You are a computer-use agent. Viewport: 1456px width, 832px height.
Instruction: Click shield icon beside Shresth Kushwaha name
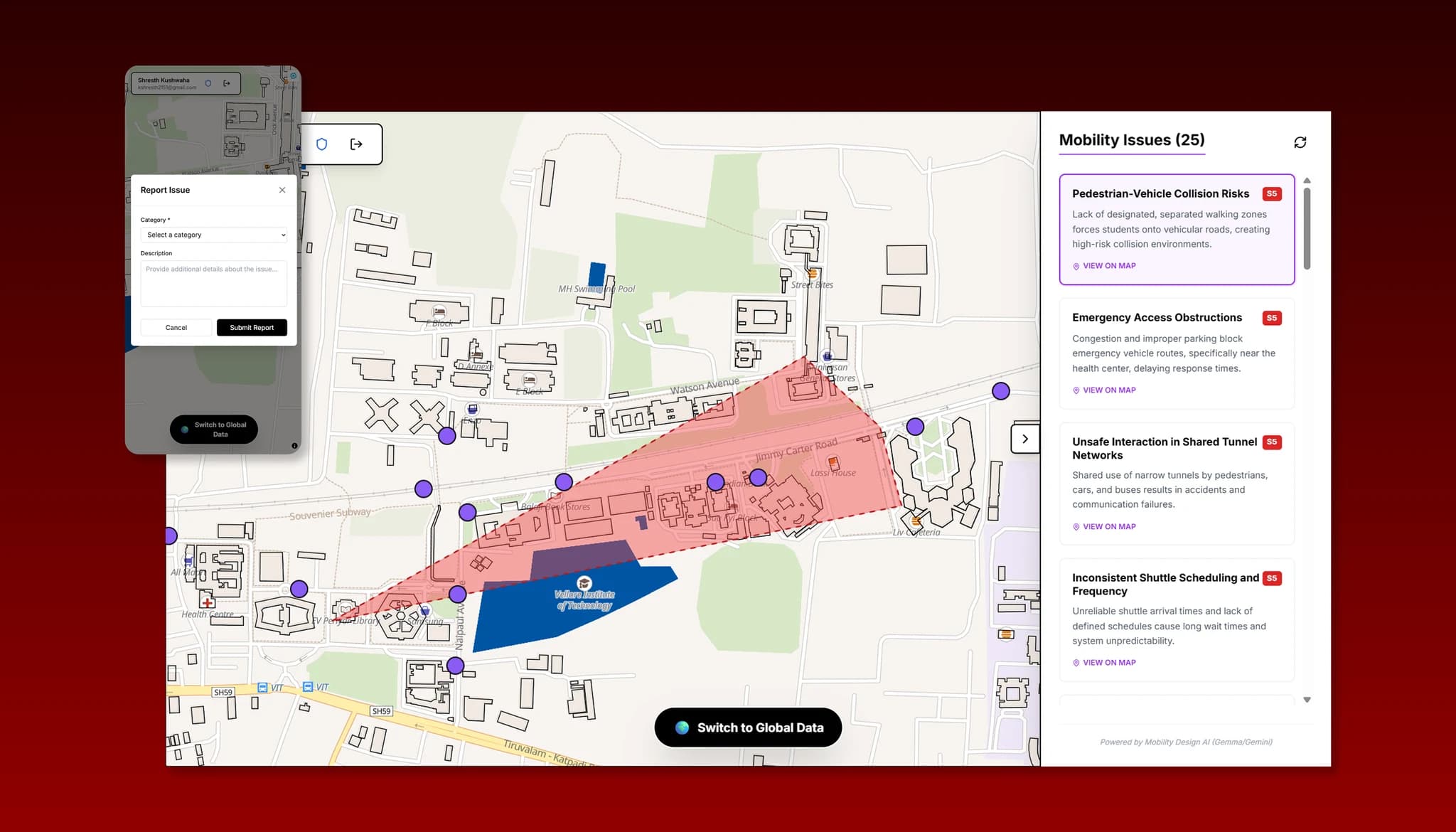[208, 83]
